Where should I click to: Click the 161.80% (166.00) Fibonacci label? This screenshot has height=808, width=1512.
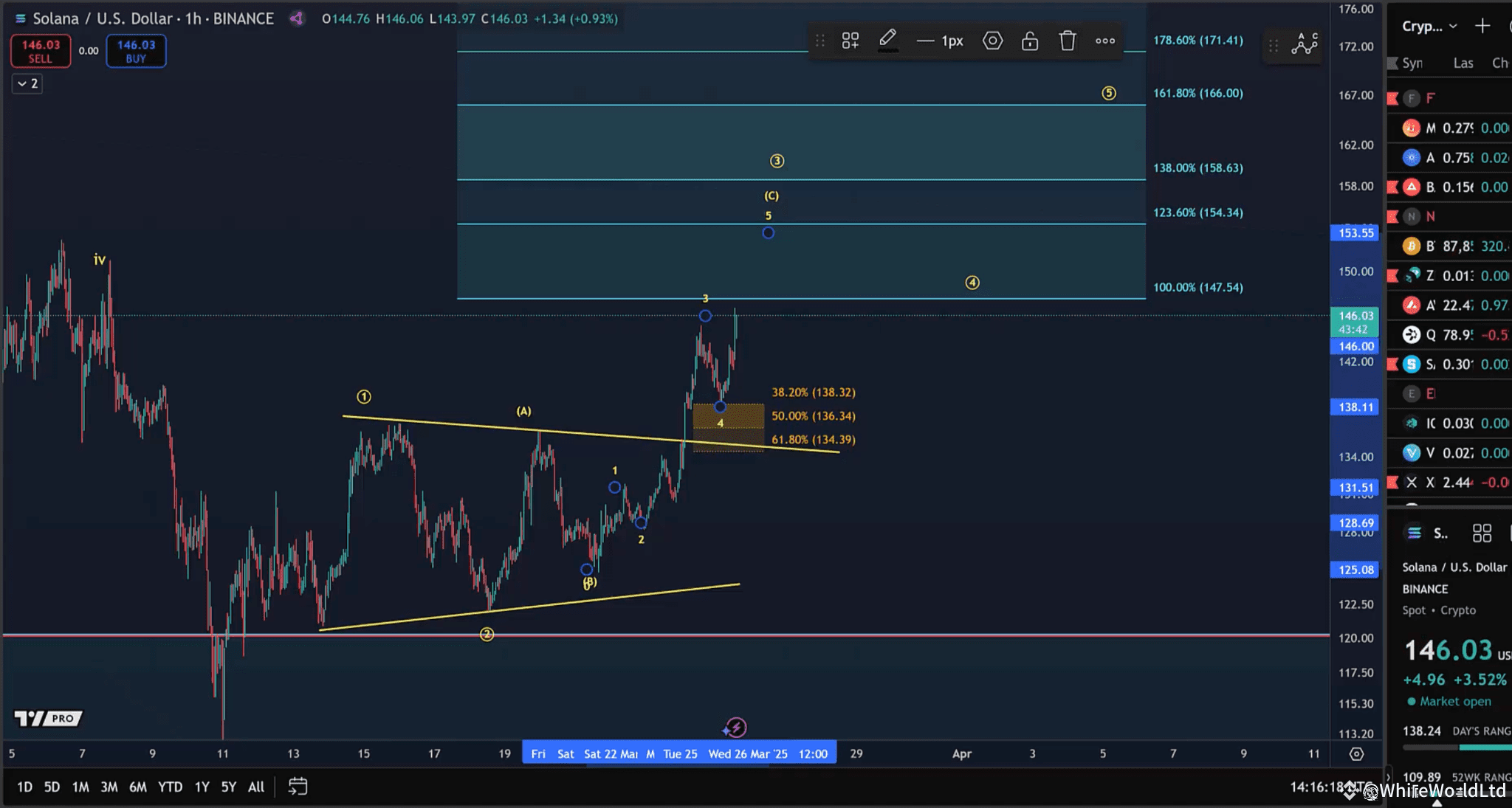pos(1197,93)
